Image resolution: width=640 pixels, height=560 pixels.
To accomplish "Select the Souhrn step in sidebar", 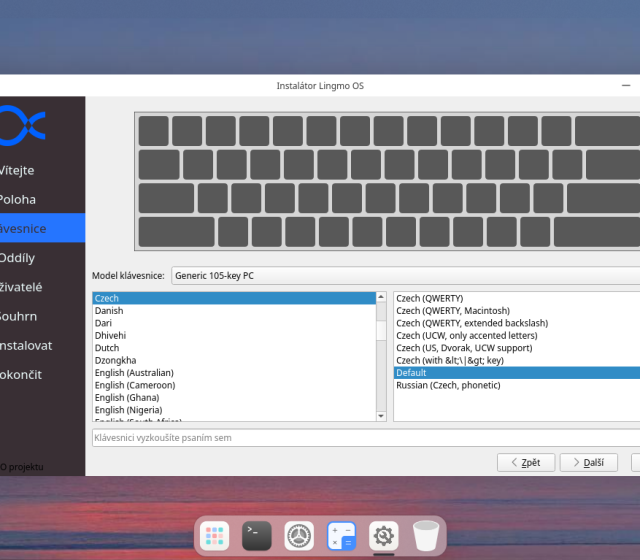I will (x=18, y=316).
